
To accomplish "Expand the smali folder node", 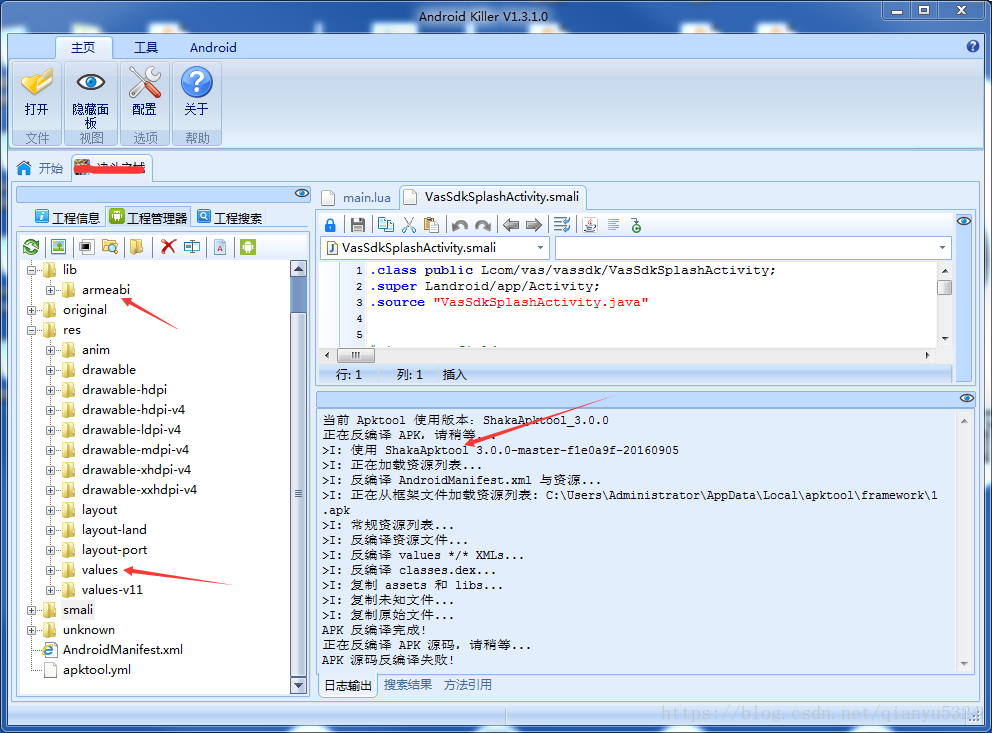I will (x=31, y=610).
